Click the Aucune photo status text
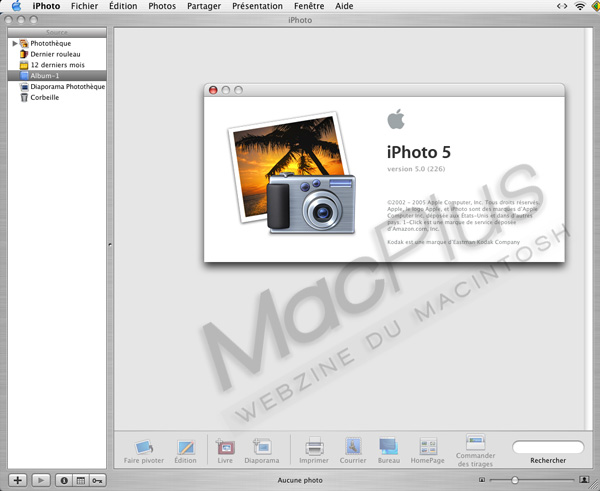The width and height of the screenshot is (600, 491). click(300, 480)
